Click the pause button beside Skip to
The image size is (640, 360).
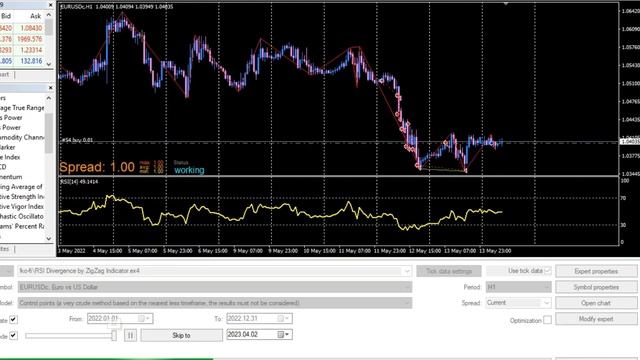[x=130, y=336]
